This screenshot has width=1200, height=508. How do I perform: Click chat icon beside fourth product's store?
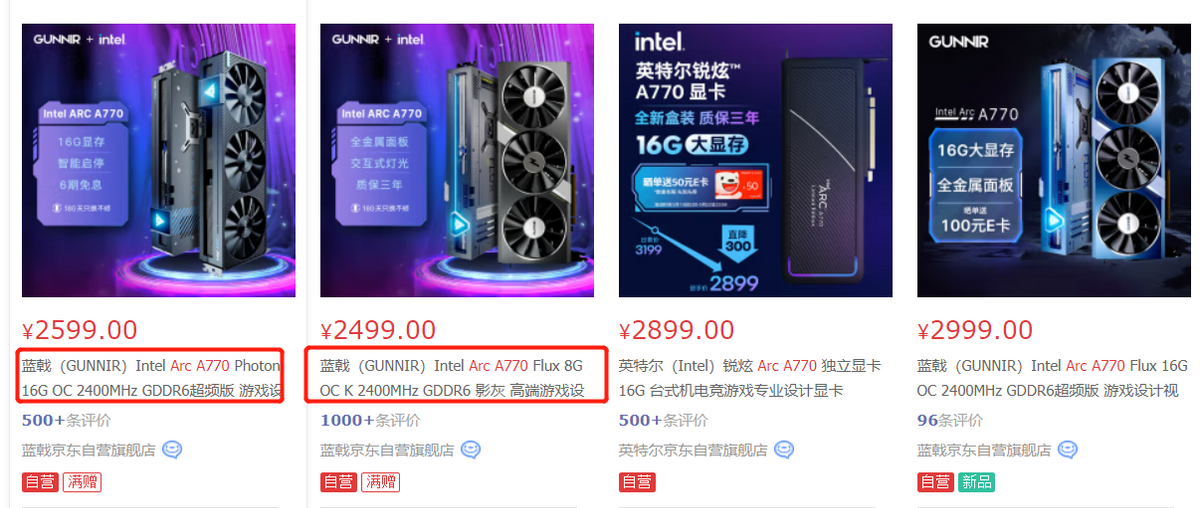(x=1068, y=450)
